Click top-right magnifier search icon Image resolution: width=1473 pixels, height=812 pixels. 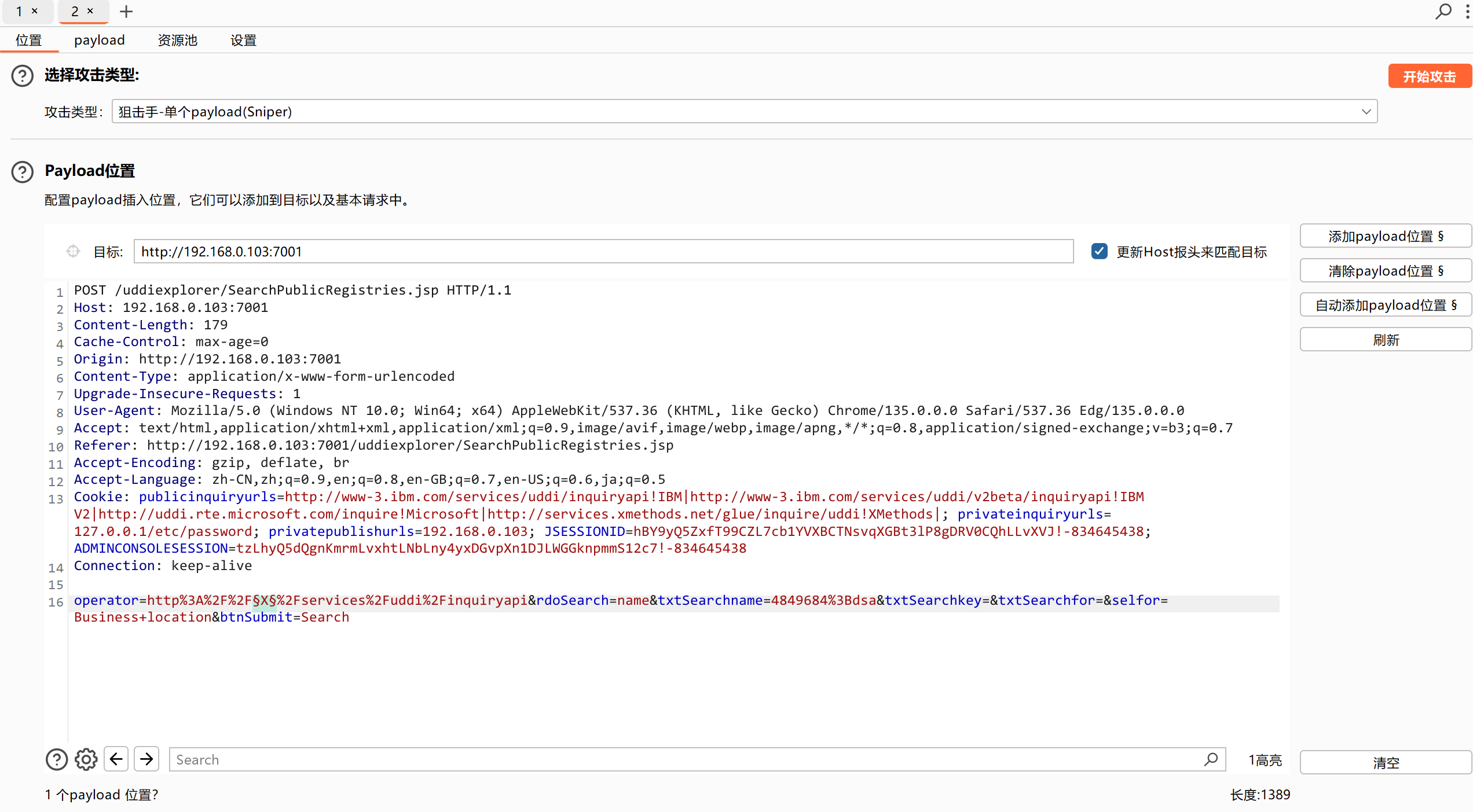coord(1443,12)
